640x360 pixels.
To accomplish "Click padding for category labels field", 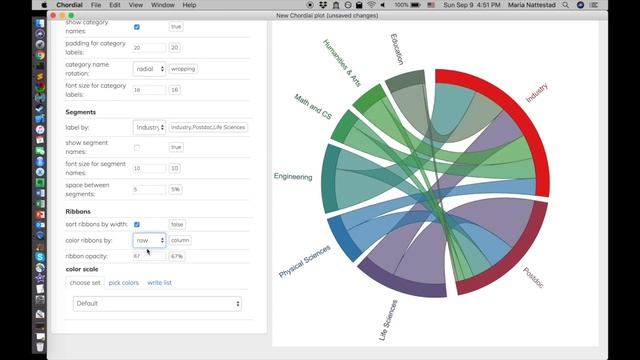I will 149,48.
